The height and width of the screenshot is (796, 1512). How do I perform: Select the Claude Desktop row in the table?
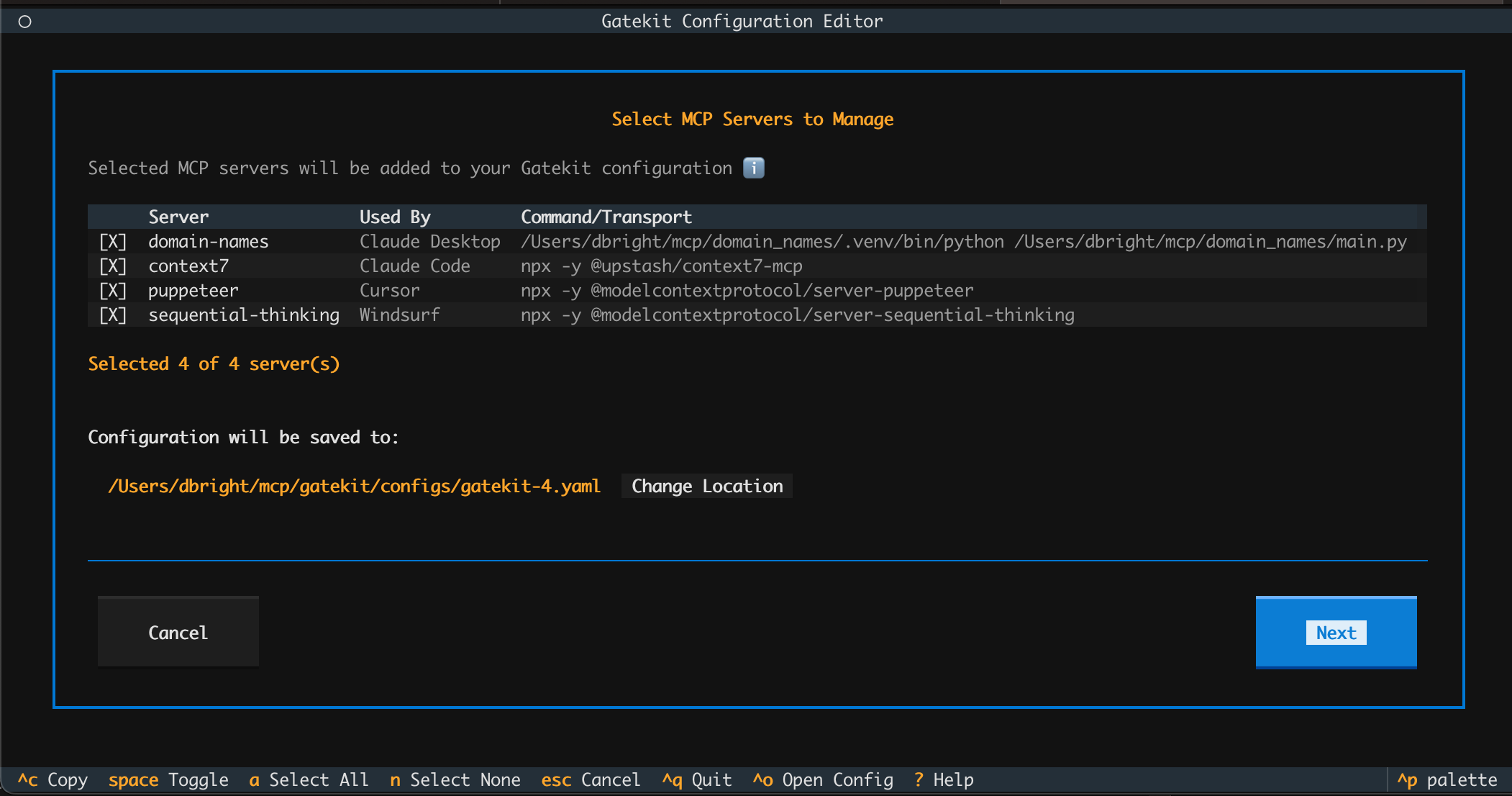tap(429, 241)
